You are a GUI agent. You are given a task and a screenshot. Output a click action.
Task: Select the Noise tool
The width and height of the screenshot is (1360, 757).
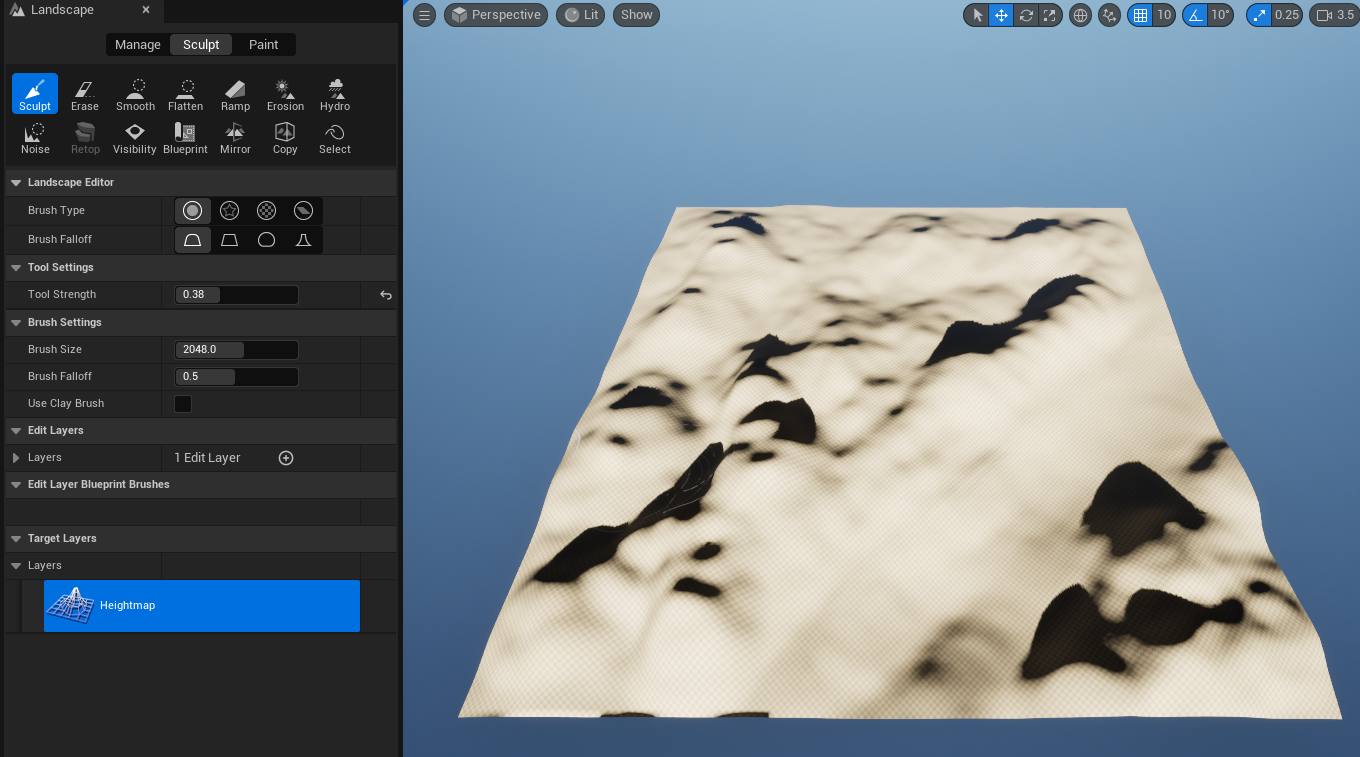coord(35,137)
